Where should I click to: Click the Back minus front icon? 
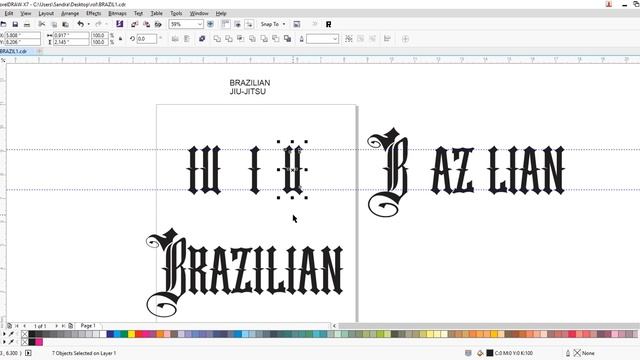click(276, 39)
